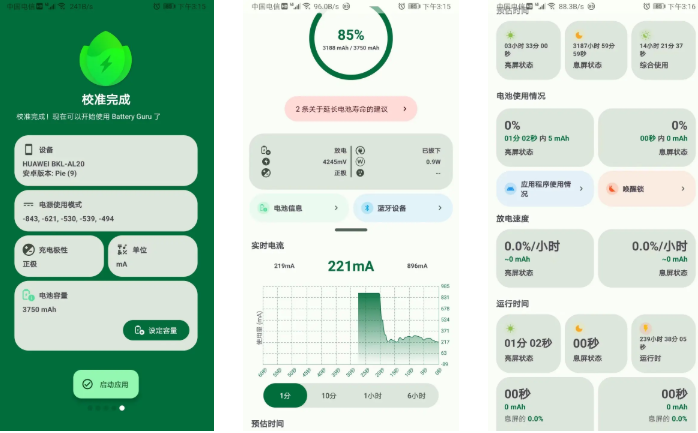The height and width of the screenshot is (433, 698).
Task: Tap the battery status icon beside 放电
Action: pyautogui.click(x=266, y=150)
